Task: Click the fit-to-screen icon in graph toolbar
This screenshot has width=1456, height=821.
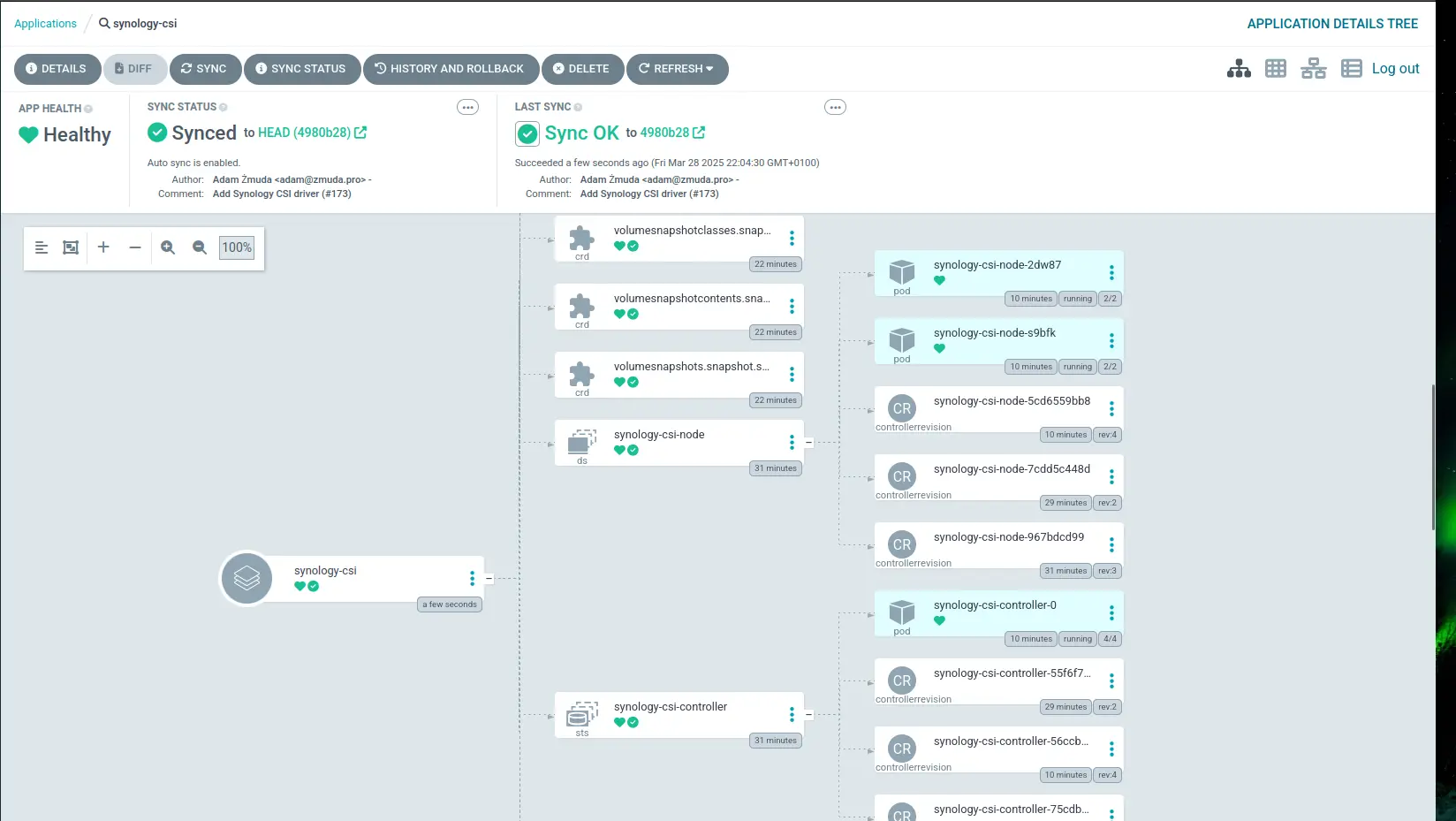Action: point(71,247)
